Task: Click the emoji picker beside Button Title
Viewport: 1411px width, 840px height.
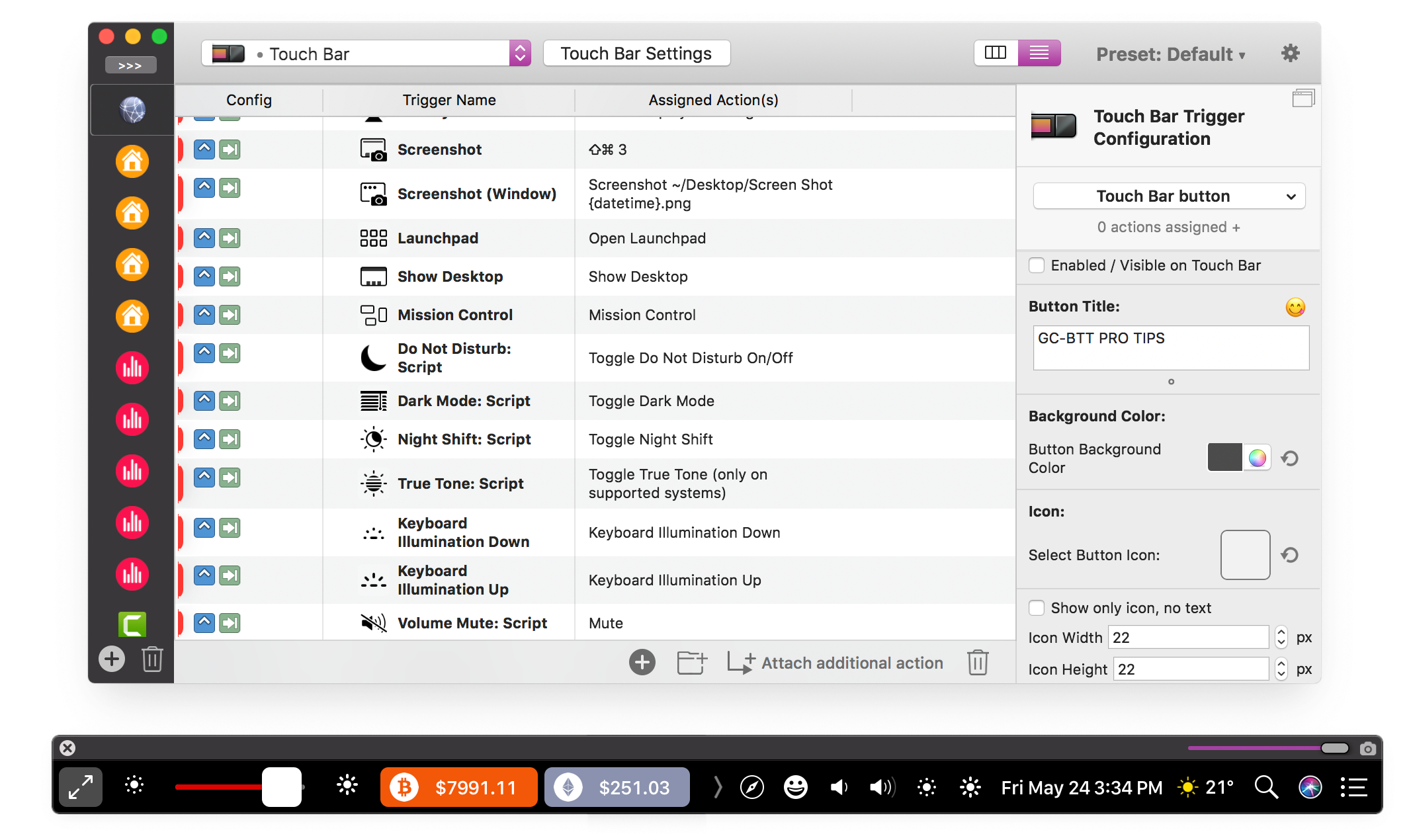Action: [x=1295, y=307]
